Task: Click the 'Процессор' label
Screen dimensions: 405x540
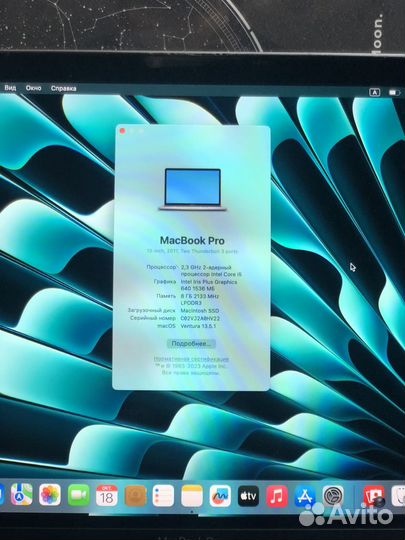Action: click(x=161, y=267)
